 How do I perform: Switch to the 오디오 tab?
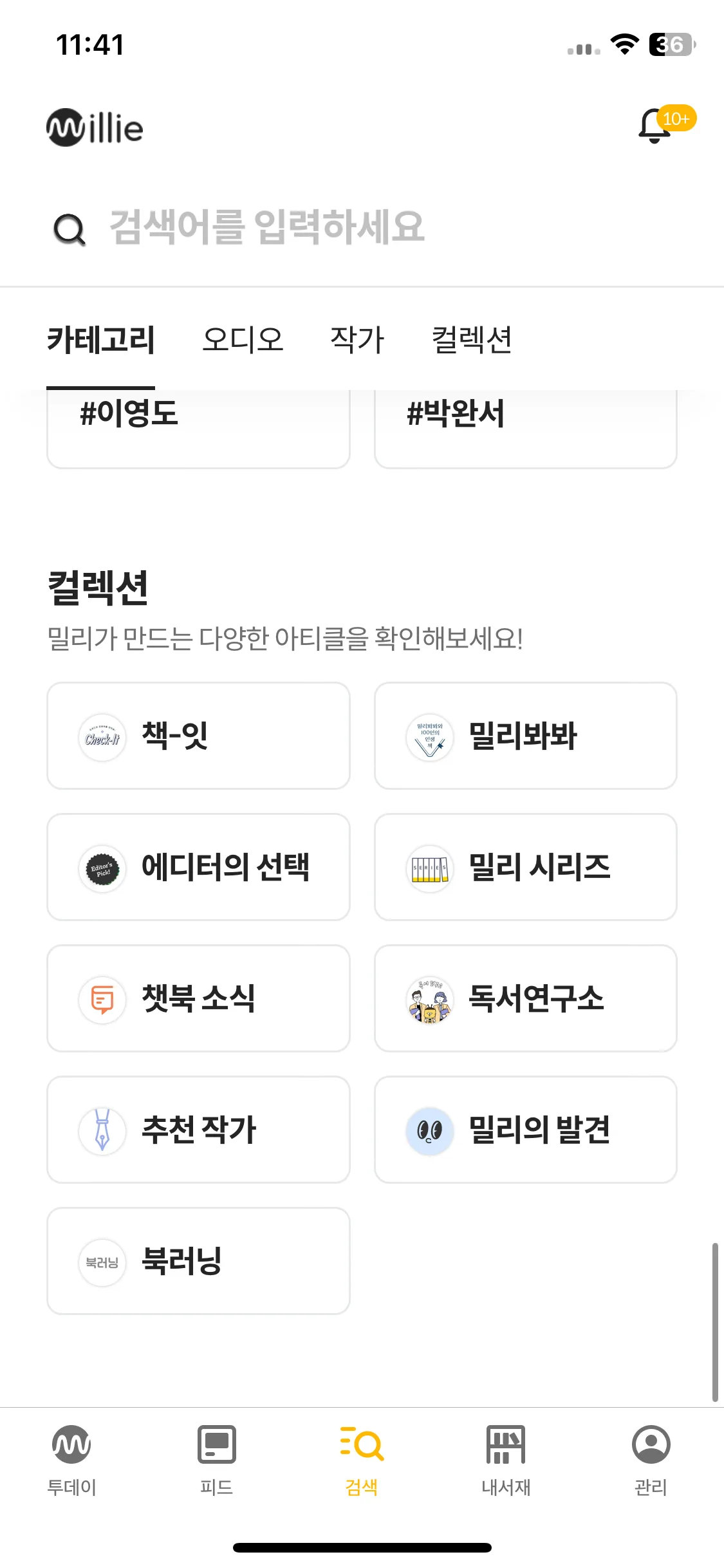click(243, 340)
